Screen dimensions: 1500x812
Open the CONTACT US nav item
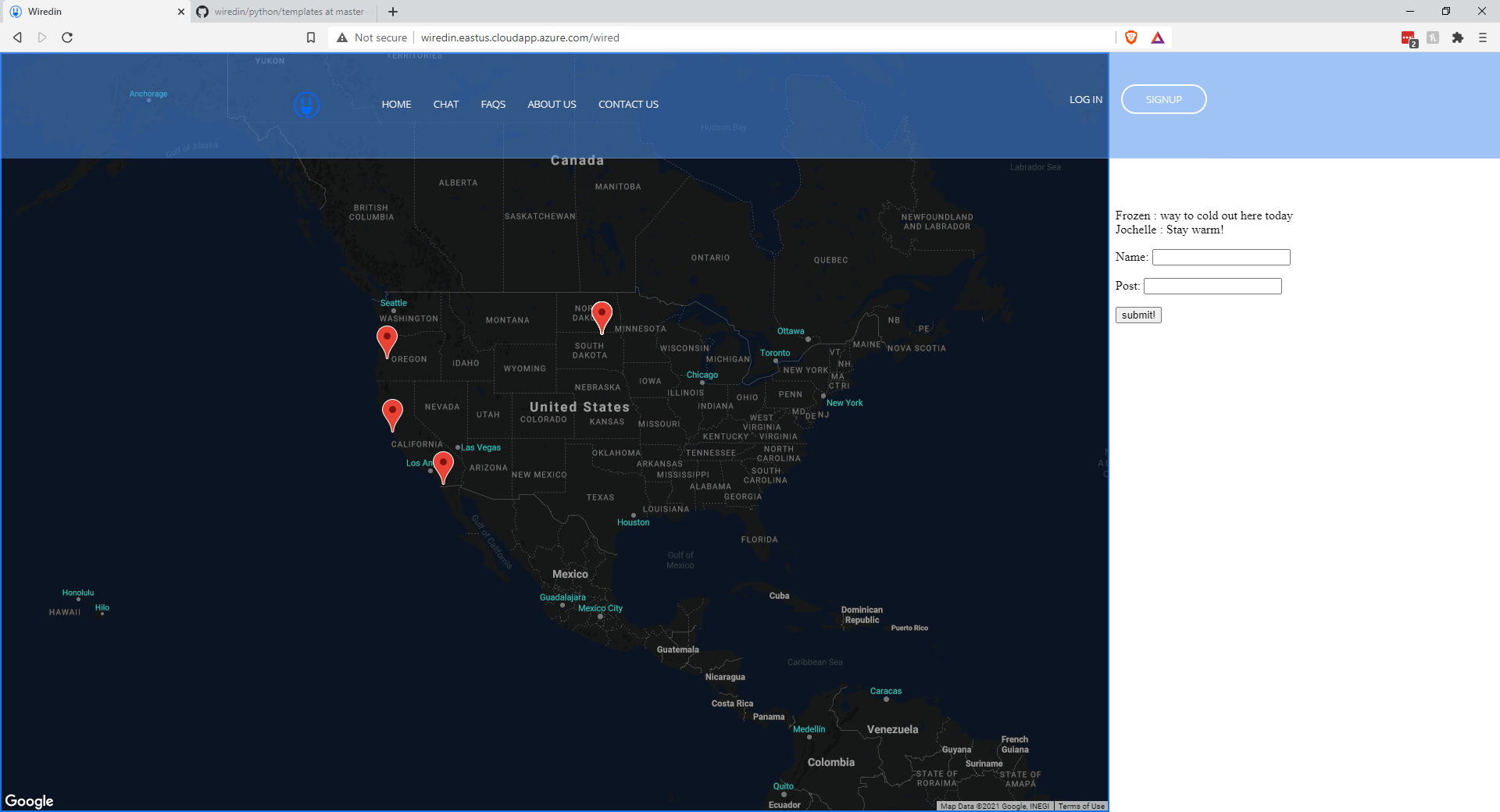(628, 105)
